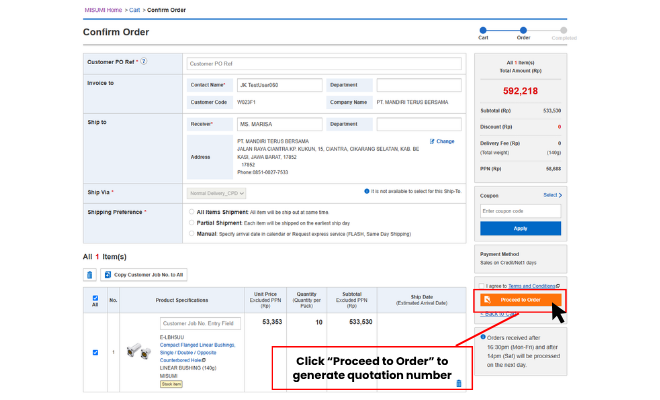Screen dimensions: 660x400
Task: Open the Cart breadcrumb link
Action: coord(135,10)
